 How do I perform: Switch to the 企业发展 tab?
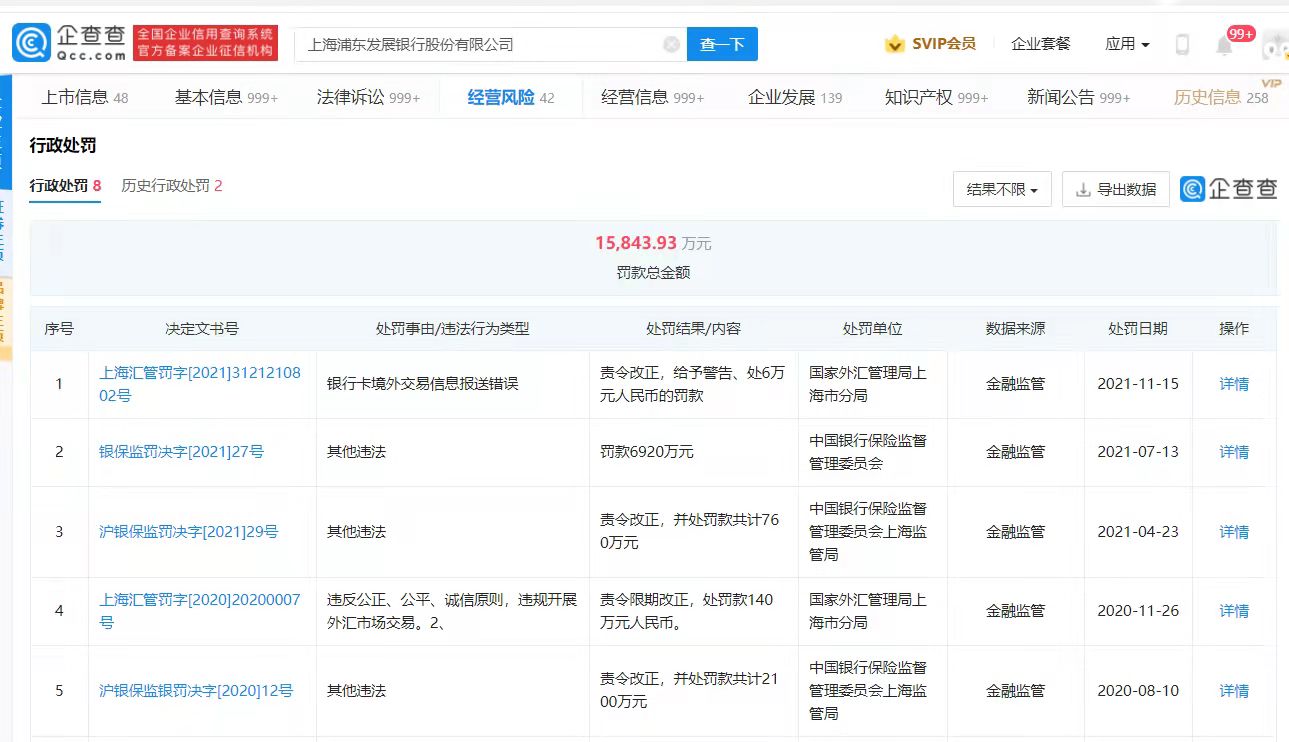click(x=795, y=98)
